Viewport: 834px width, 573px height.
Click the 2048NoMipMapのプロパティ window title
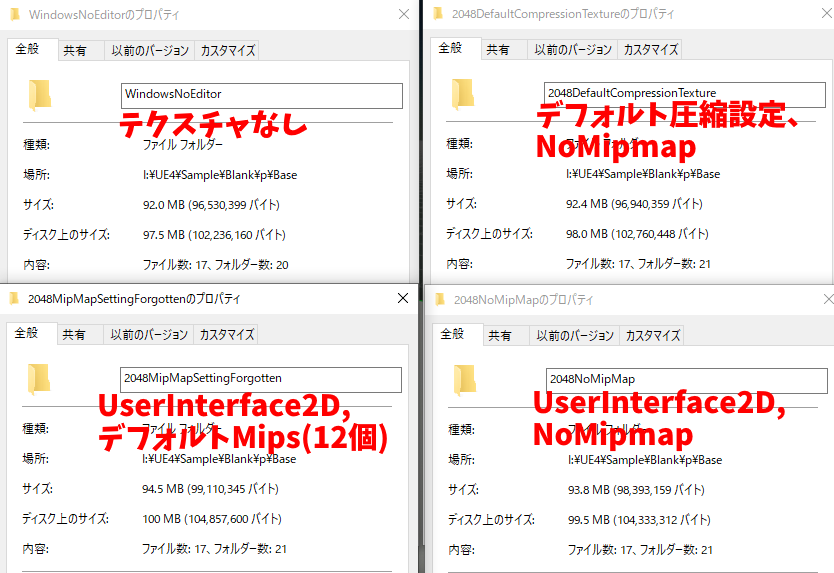[x=523, y=300]
